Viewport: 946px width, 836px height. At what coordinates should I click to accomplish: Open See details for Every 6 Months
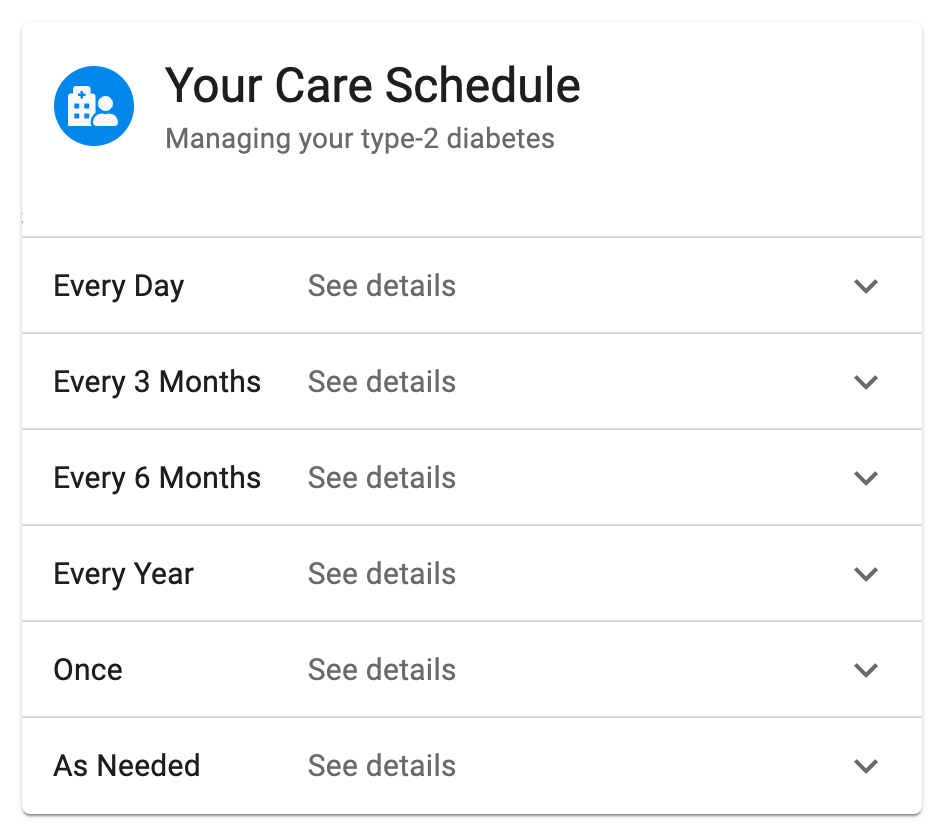pyautogui.click(x=382, y=478)
